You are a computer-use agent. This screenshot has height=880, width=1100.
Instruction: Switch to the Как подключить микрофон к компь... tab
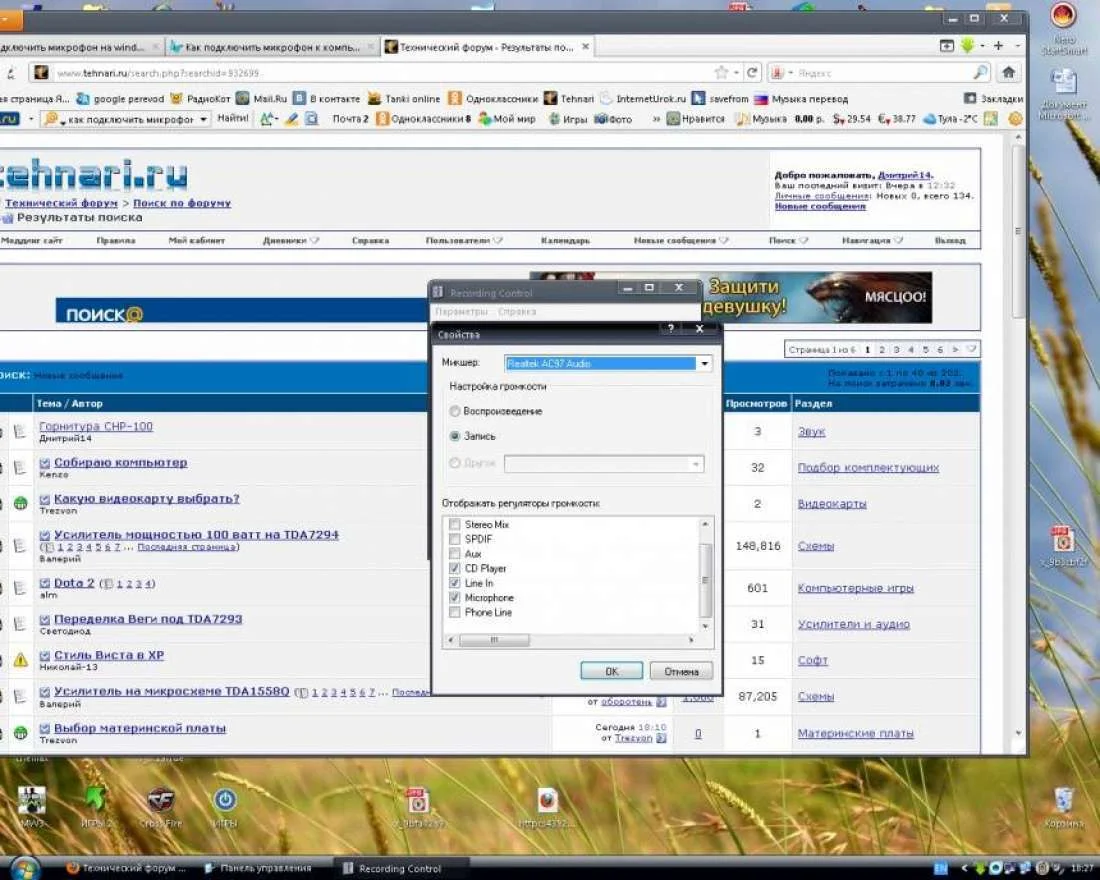270,47
